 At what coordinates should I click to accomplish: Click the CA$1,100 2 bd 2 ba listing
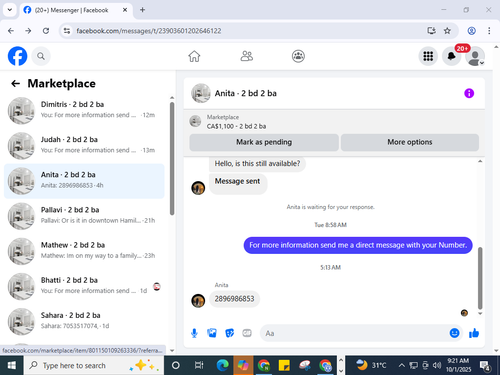point(236,126)
